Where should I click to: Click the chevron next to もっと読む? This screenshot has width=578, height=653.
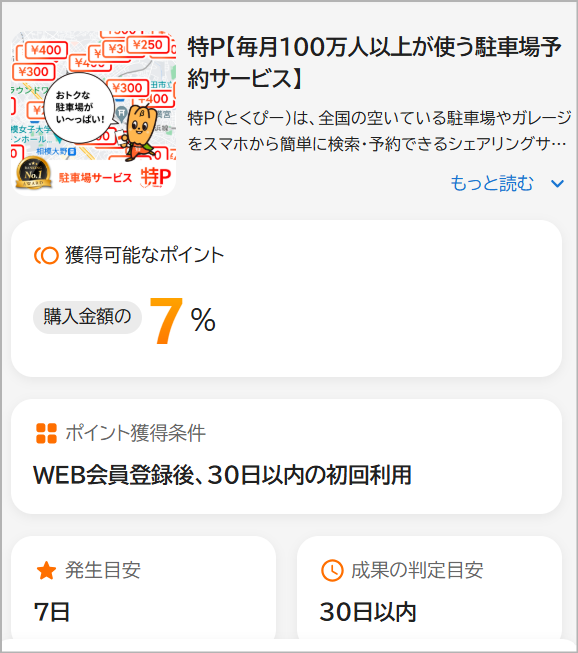pyautogui.click(x=557, y=183)
